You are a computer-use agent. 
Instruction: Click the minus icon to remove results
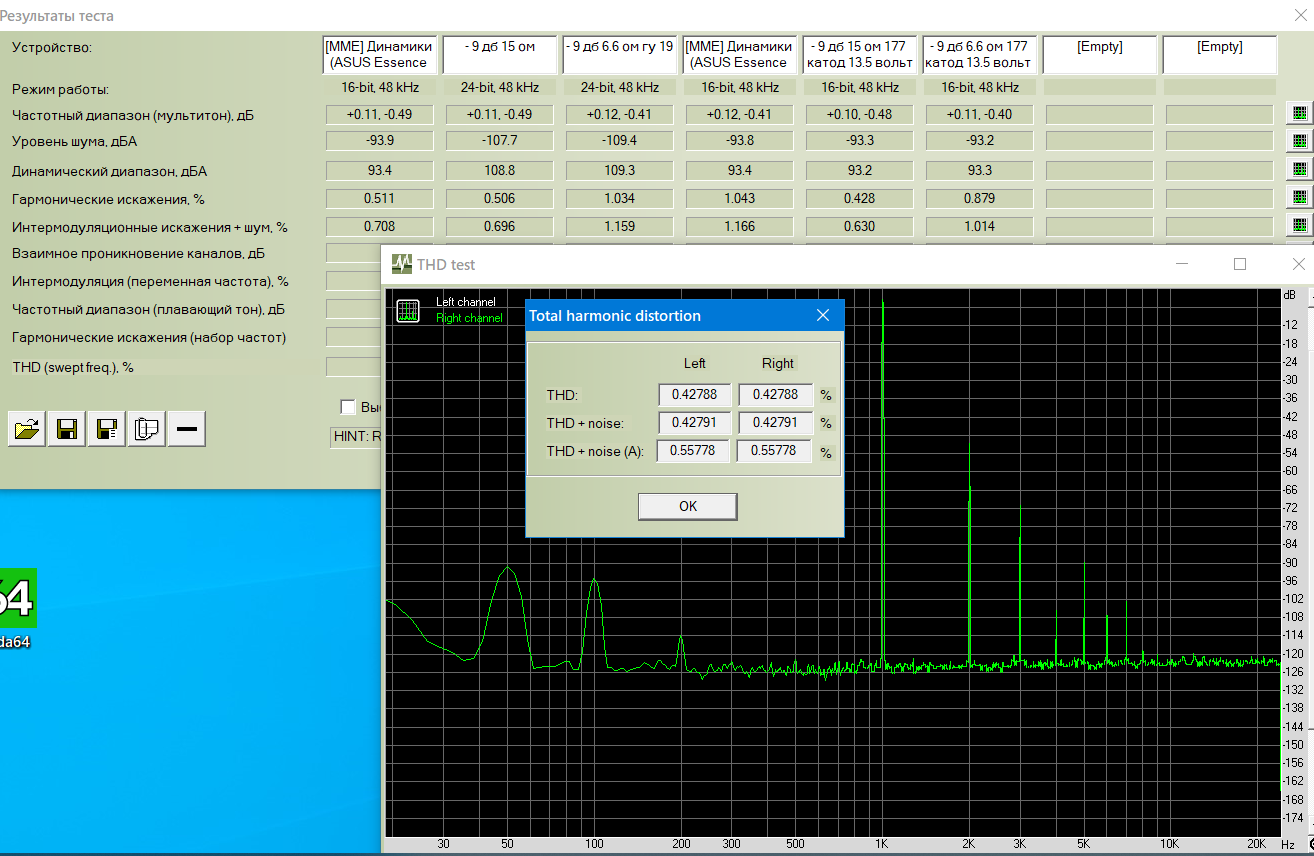point(187,429)
